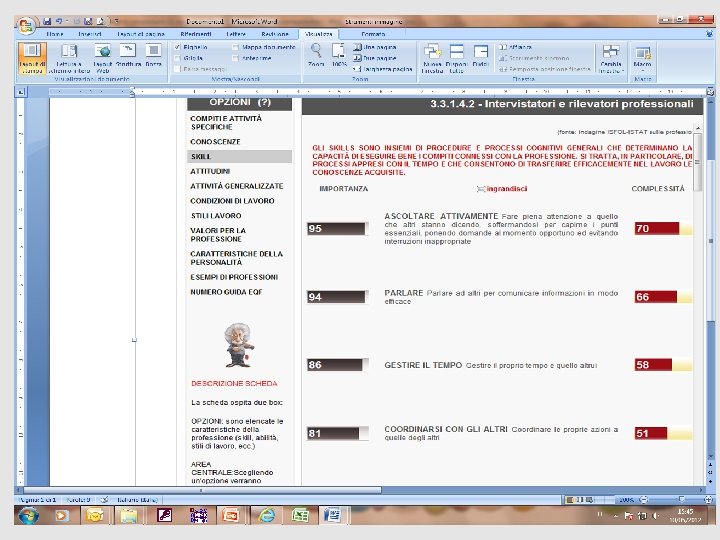
Task: Click the ingrandisci link
Action: pos(502,189)
